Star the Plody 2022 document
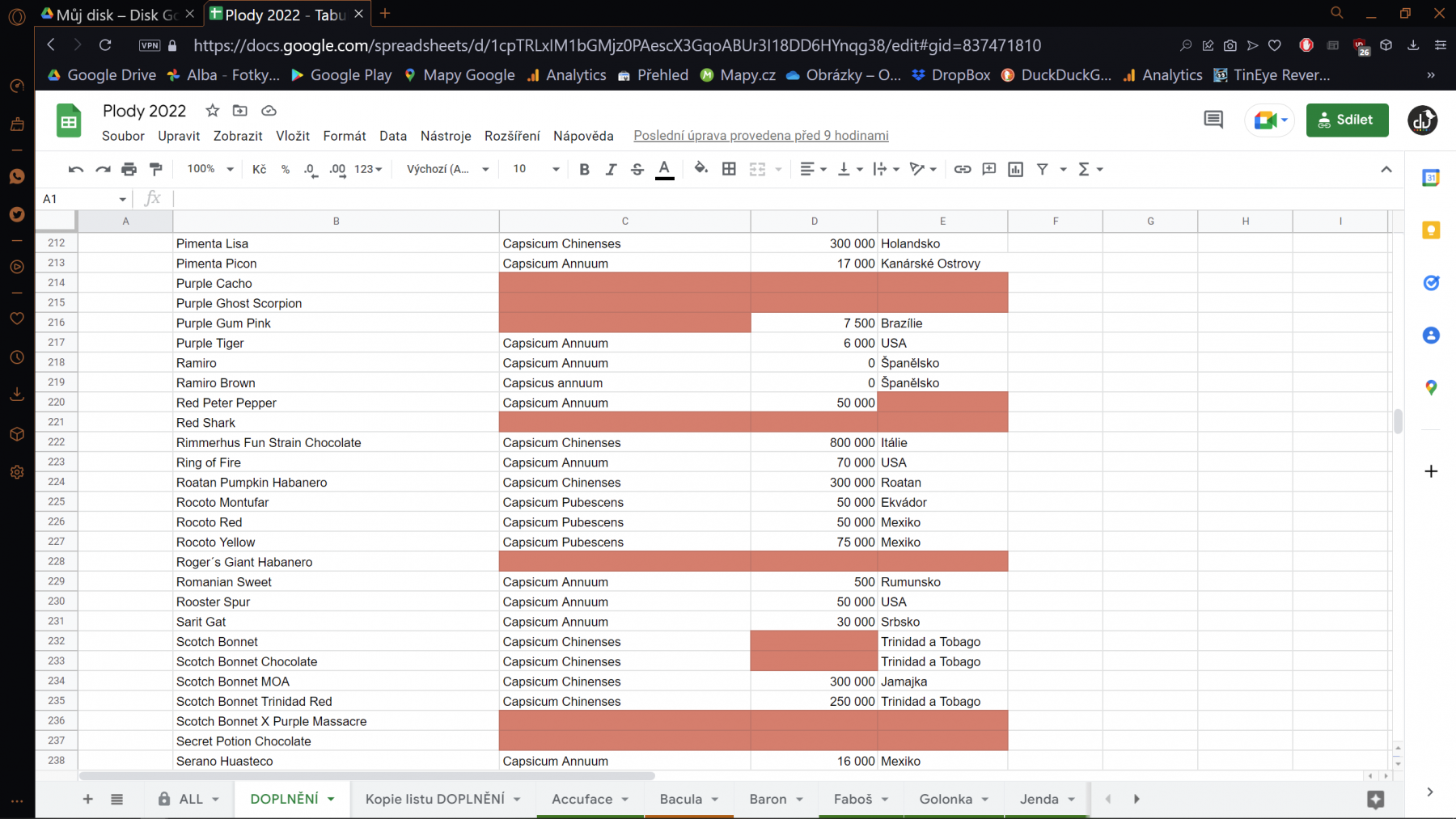Screen dimensions: 1456x819 (213, 111)
